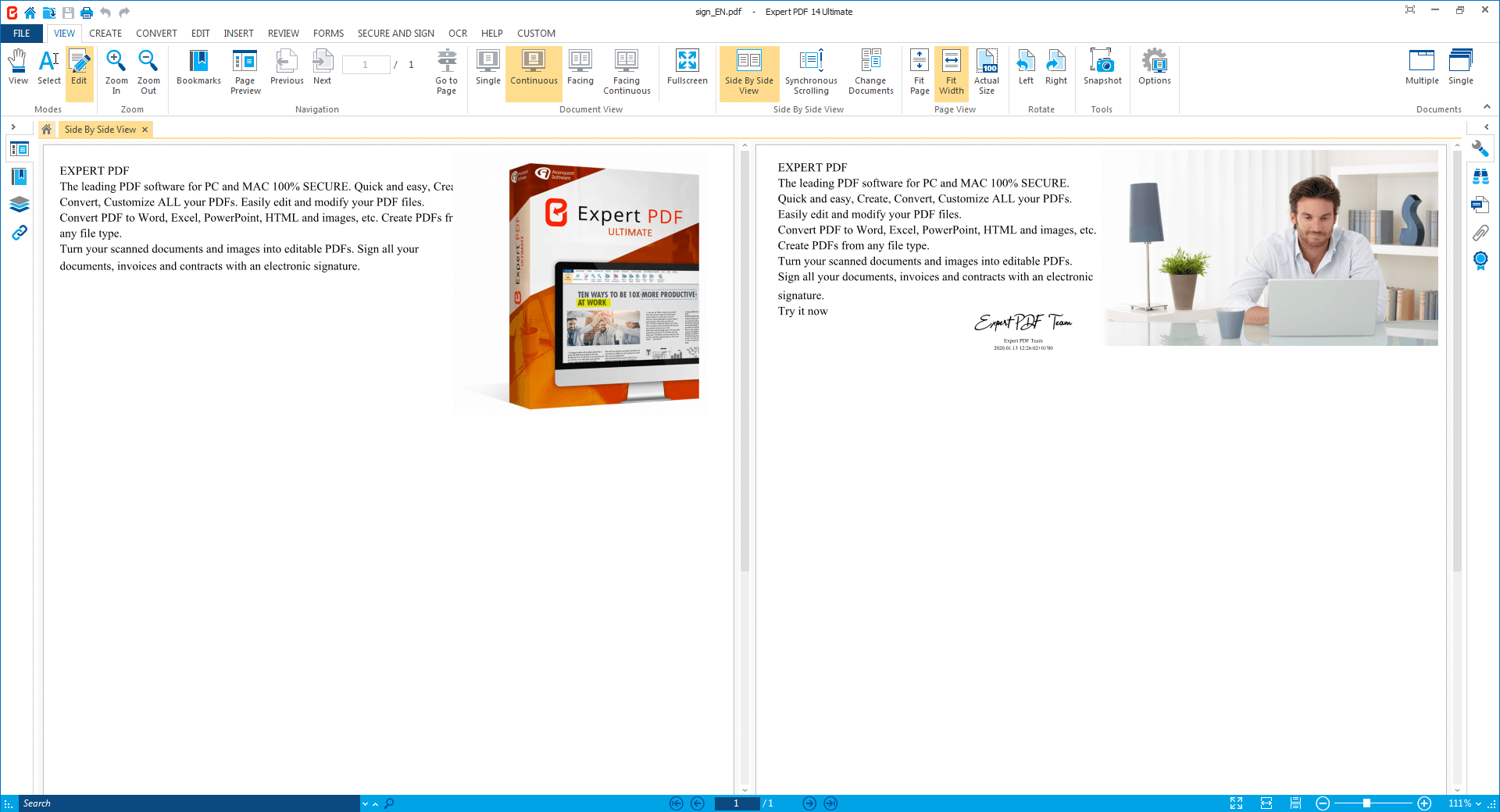Switch to Single document view

coord(488,68)
